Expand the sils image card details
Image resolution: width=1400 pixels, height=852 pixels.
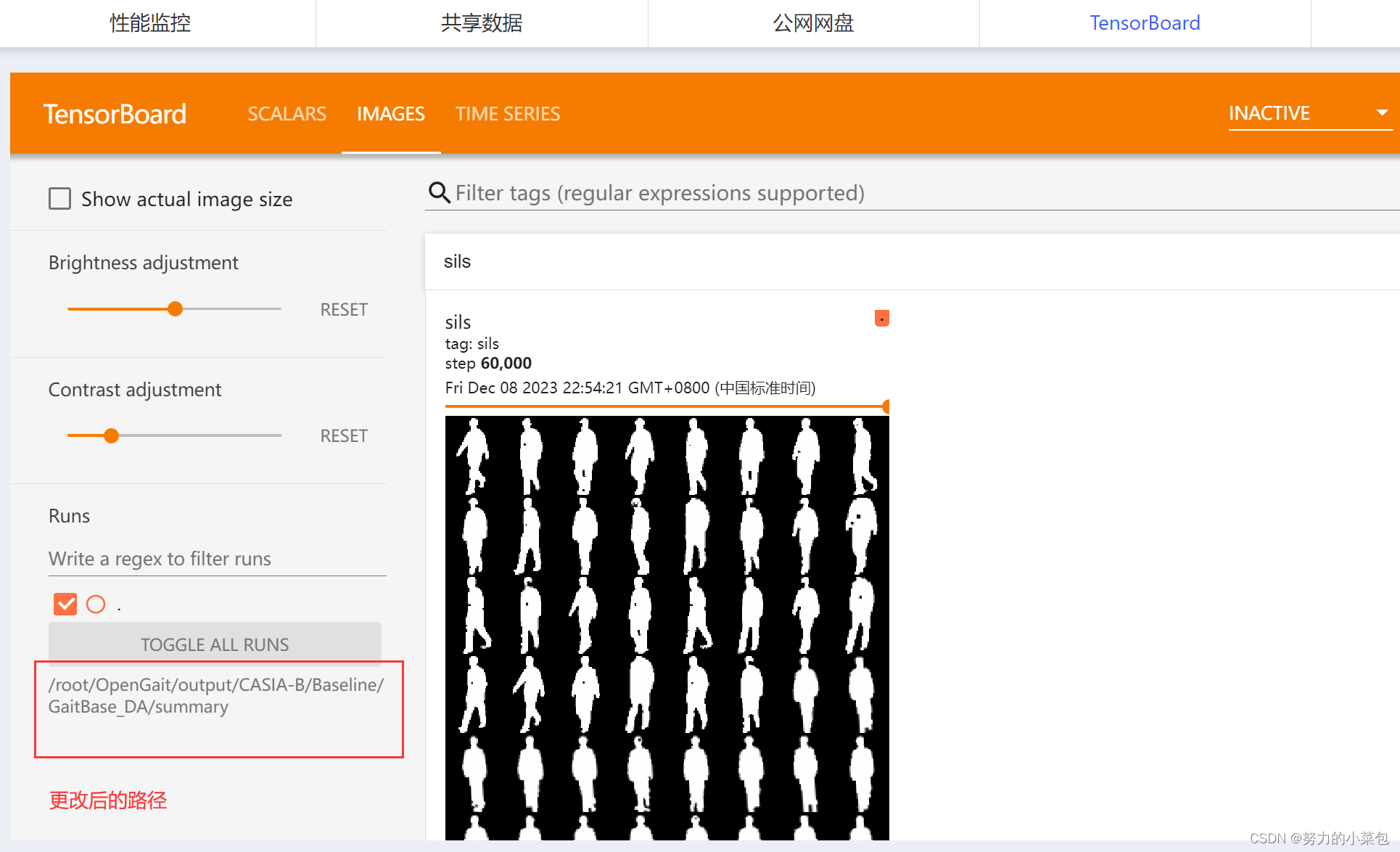[458, 321]
